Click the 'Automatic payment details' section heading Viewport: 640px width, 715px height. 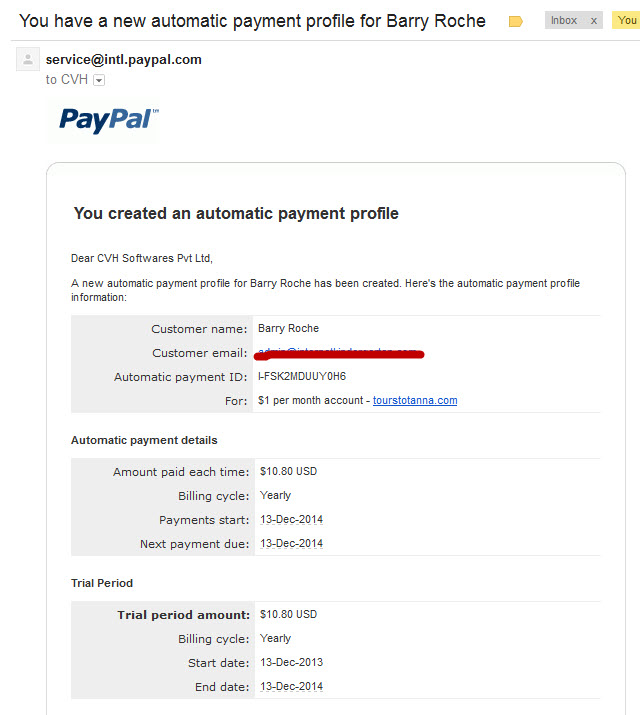tap(144, 440)
